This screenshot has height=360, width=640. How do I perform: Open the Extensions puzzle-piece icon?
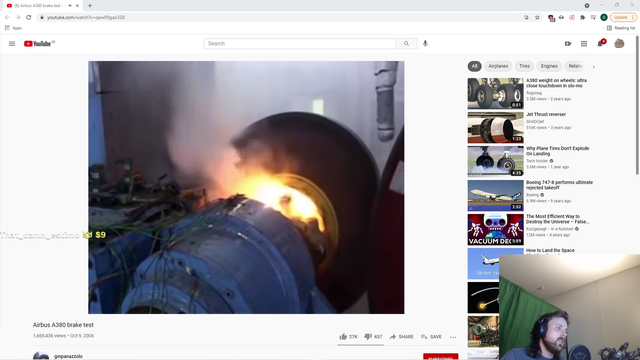coord(582,17)
